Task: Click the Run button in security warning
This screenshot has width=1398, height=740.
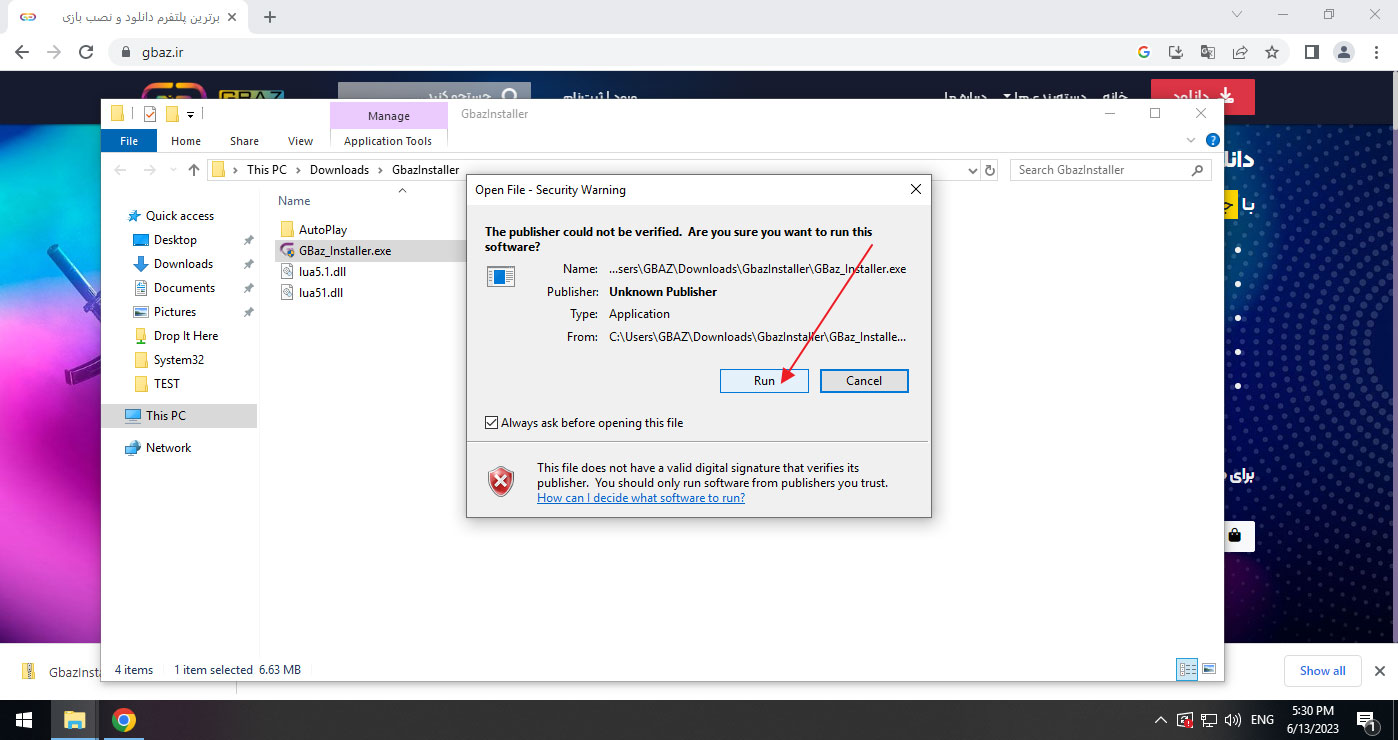Action: pos(764,381)
